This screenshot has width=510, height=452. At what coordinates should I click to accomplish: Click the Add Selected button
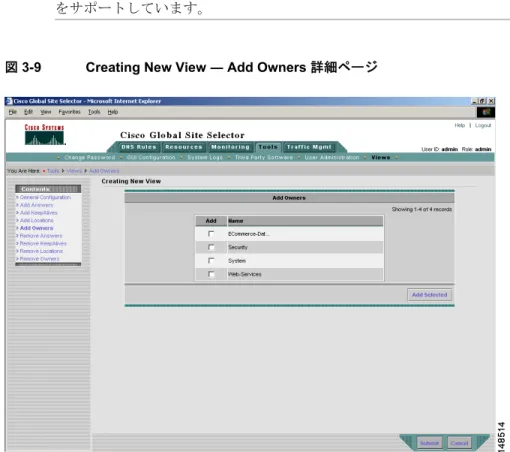(x=429, y=295)
